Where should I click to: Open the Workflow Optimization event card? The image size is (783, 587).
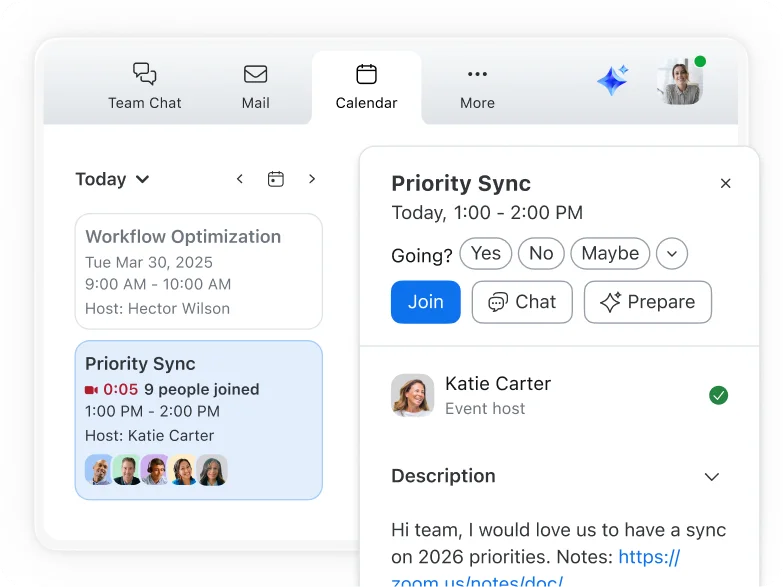pyautogui.click(x=198, y=271)
